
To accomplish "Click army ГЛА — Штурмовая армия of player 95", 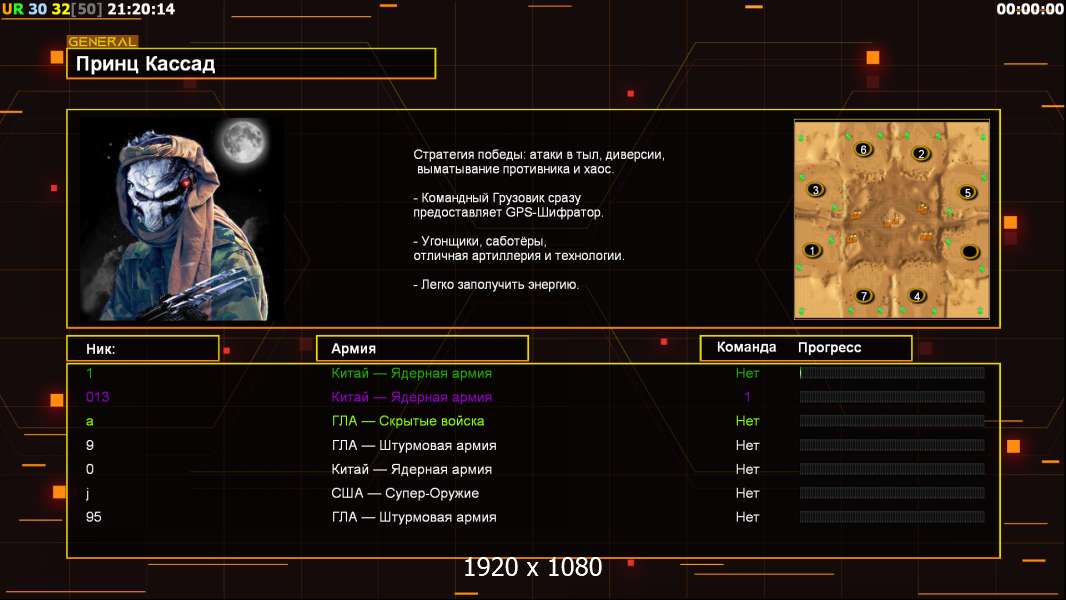I will pyautogui.click(x=414, y=517).
